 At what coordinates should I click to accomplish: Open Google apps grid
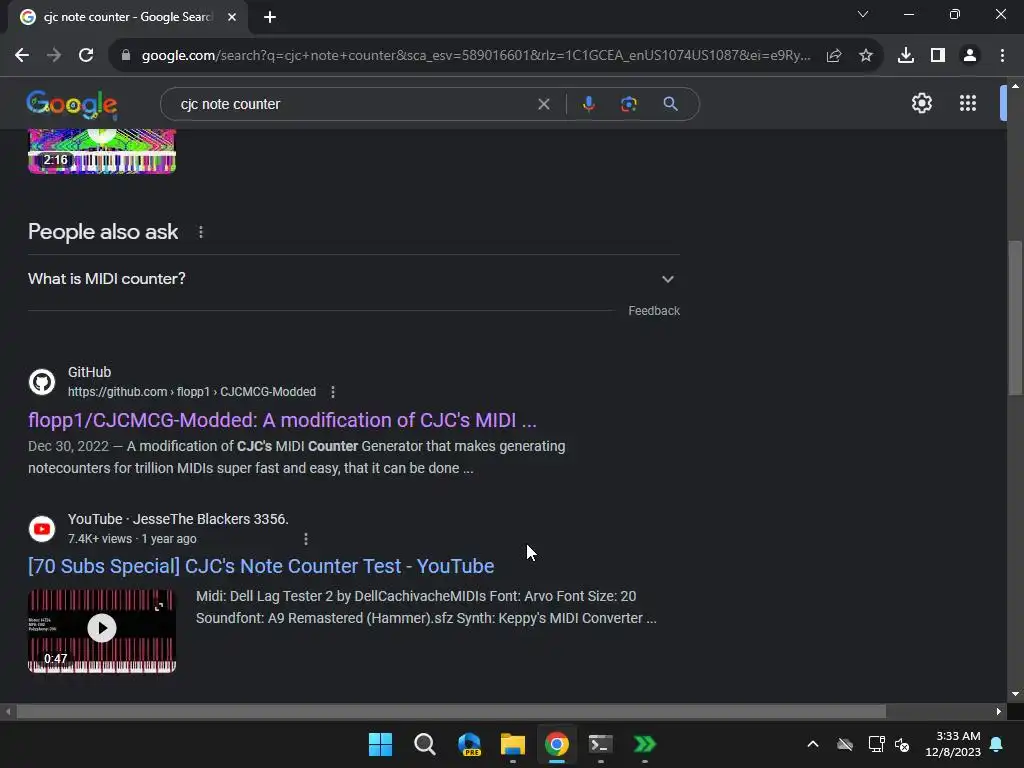pos(968,103)
